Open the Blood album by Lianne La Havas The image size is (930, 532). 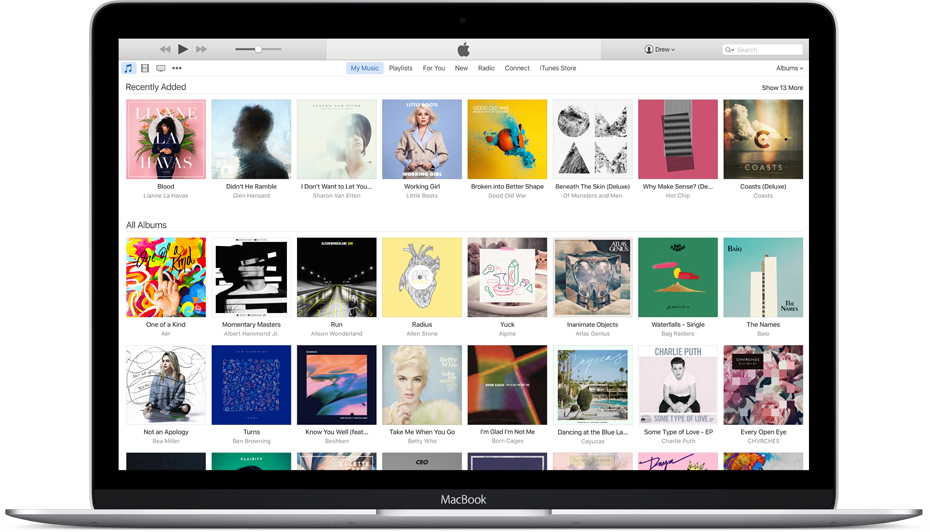[166, 139]
